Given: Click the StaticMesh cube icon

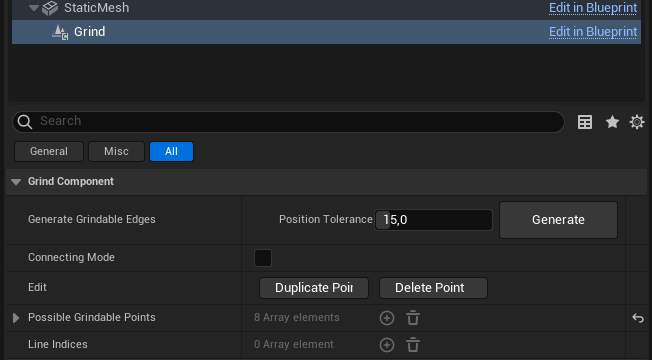Looking at the screenshot, I should pyautogui.click(x=50, y=8).
